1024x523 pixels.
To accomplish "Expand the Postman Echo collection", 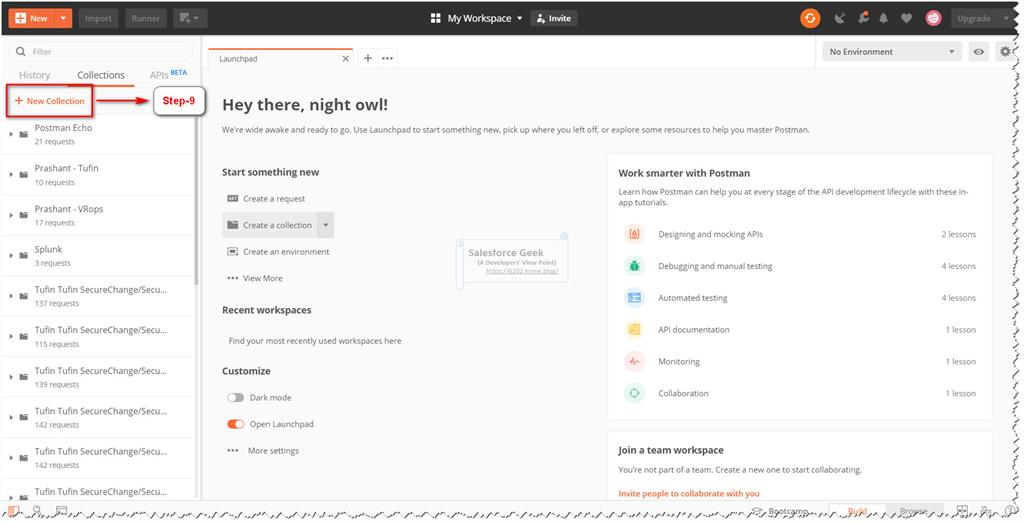I will pyautogui.click(x=11, y=135).
